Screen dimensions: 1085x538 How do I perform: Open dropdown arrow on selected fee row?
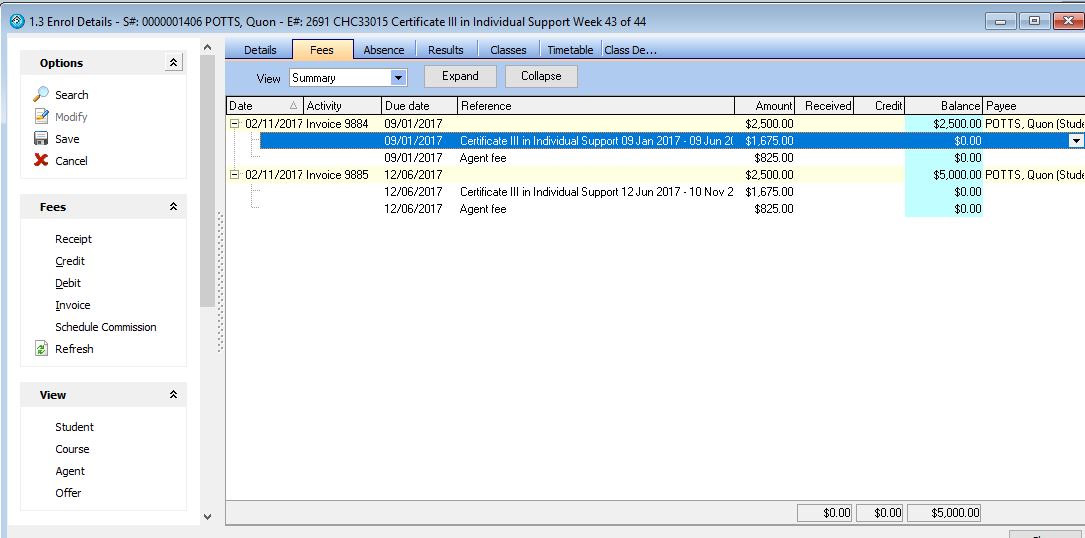click(1076, 141)
